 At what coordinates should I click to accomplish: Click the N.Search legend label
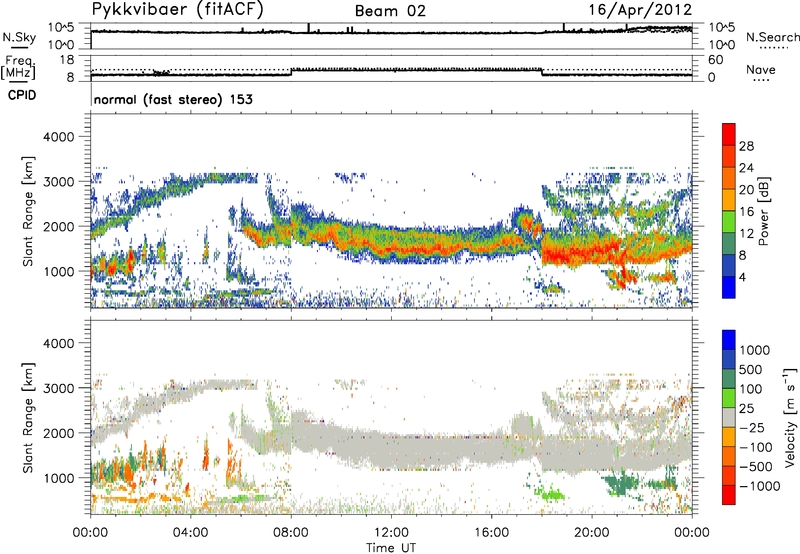tap(772, 37)
